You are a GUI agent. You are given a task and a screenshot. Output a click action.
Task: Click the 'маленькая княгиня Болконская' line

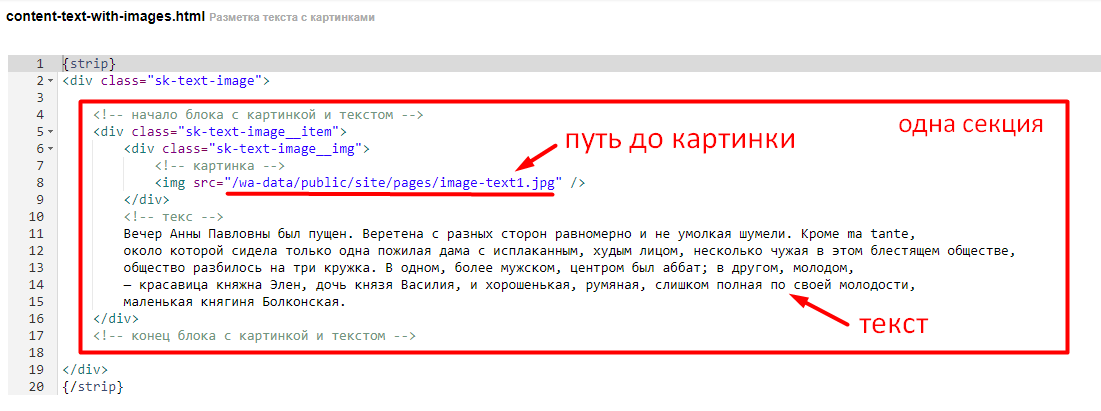(x=234, y=301)
